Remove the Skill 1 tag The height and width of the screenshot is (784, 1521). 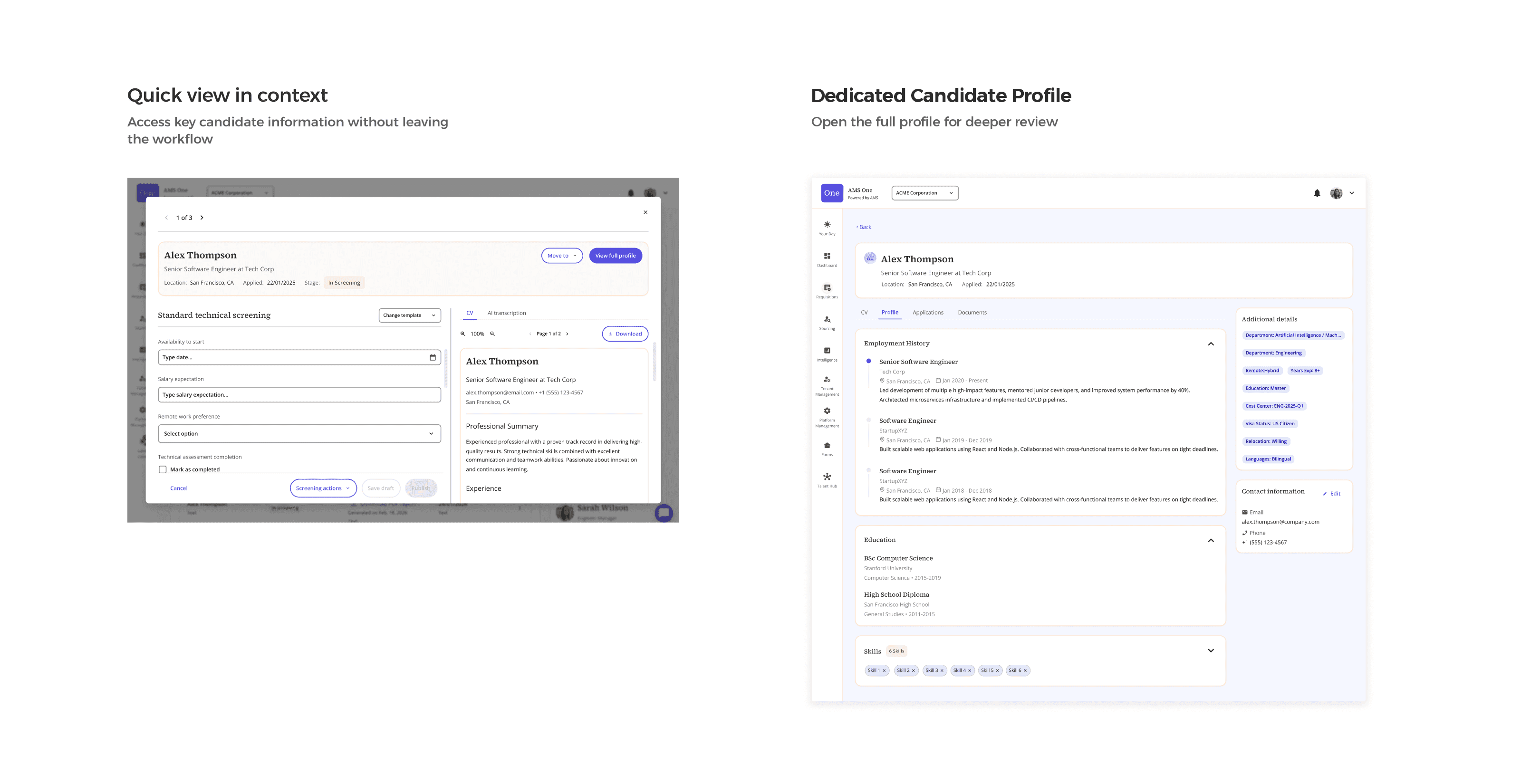tap(884, 670)
